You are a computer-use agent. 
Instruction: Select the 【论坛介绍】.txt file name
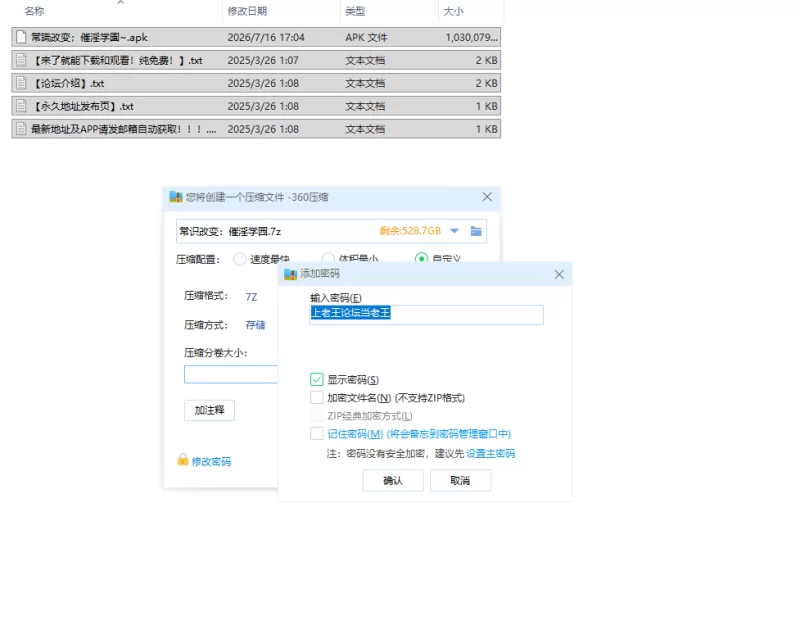click(67, 83)
